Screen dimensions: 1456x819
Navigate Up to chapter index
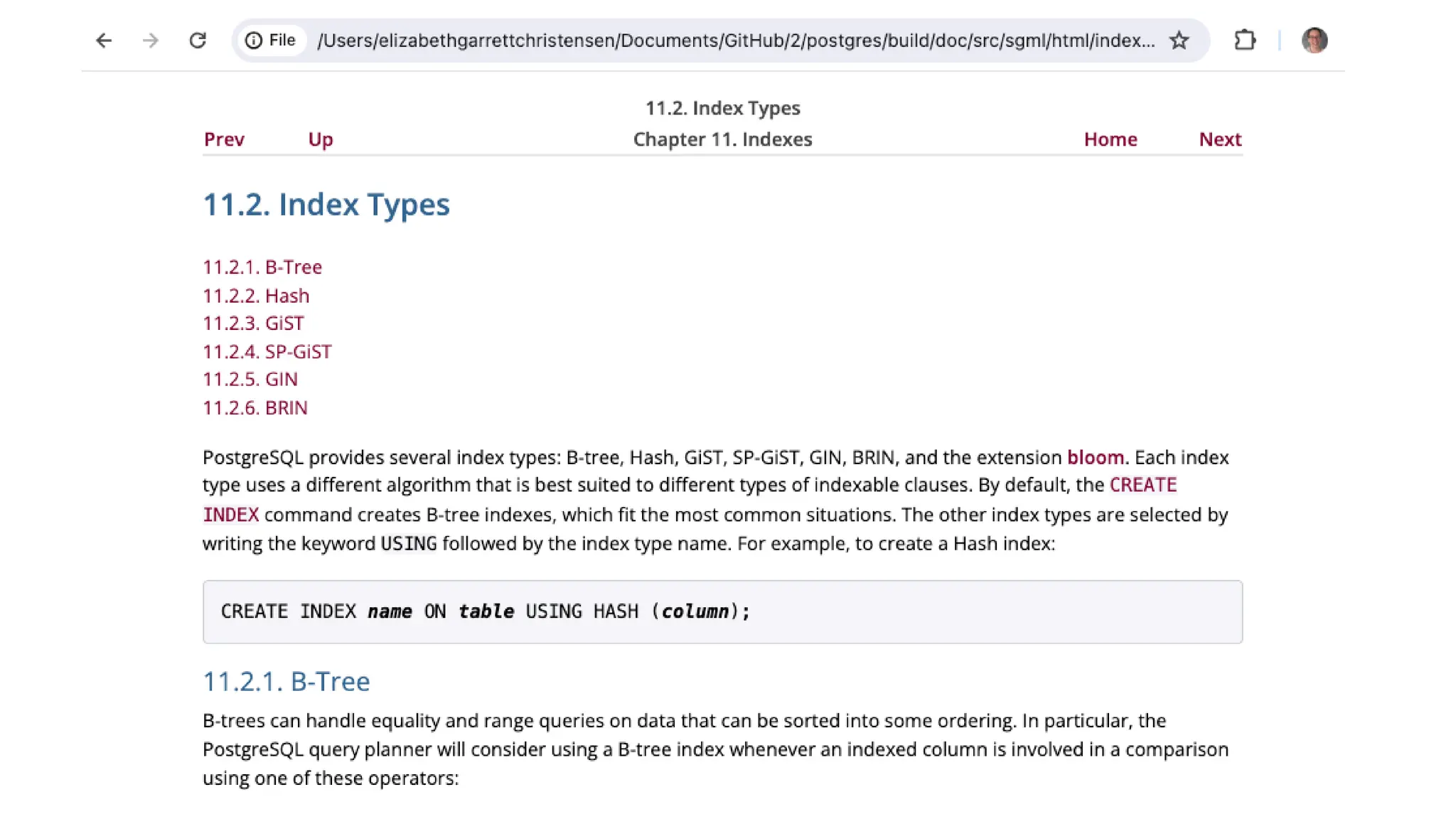320,139
